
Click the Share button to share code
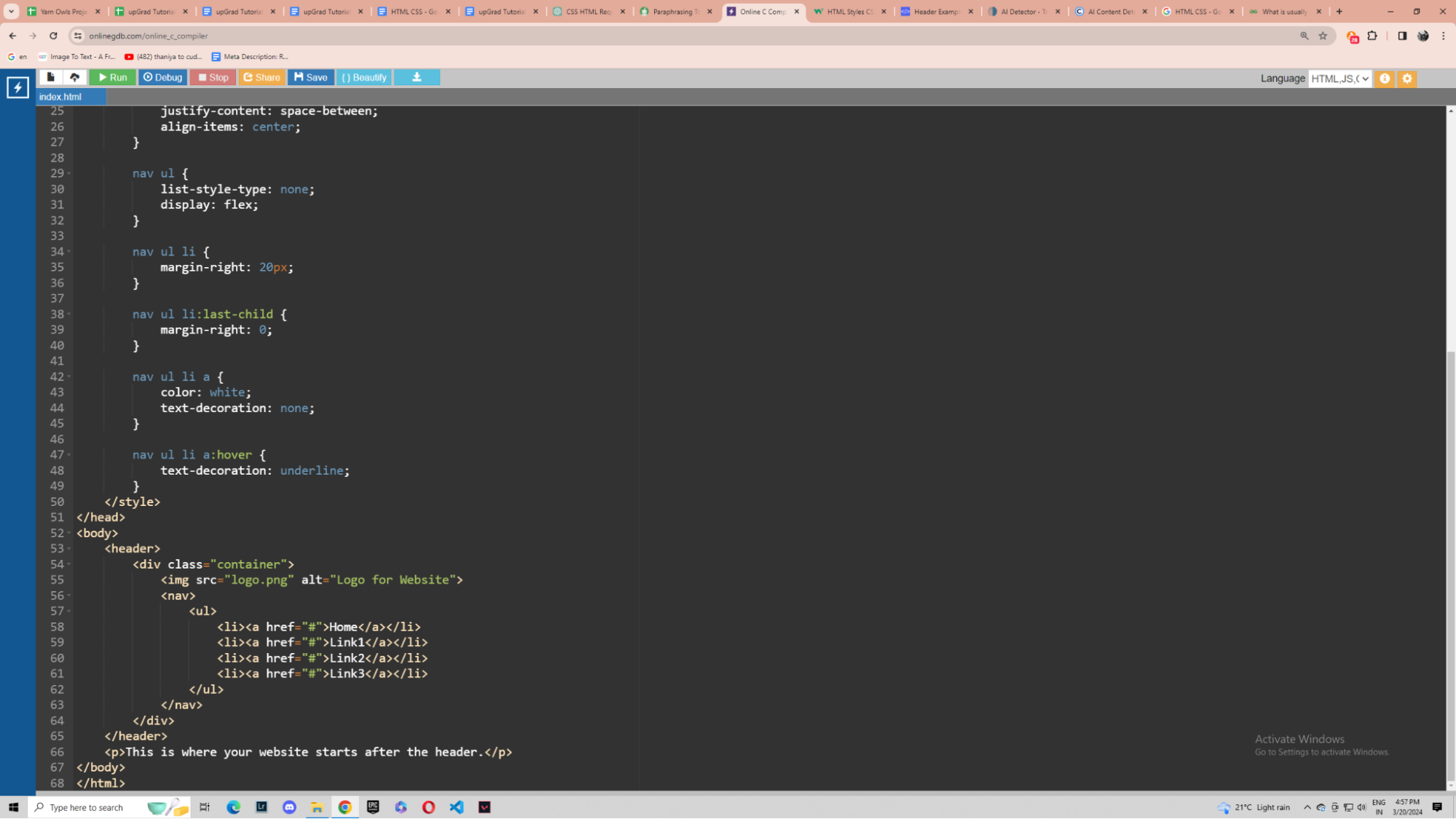pos(263,77)
